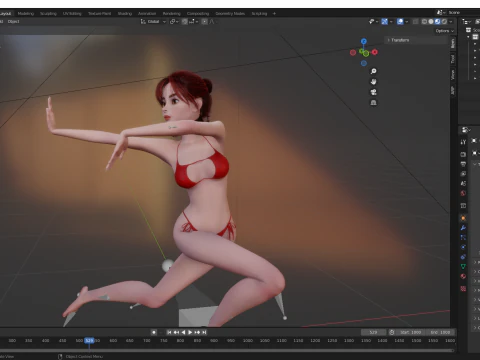Add a new workspace with plus button
This screenshot has width=480, height=360.
(x=274, y=14)
